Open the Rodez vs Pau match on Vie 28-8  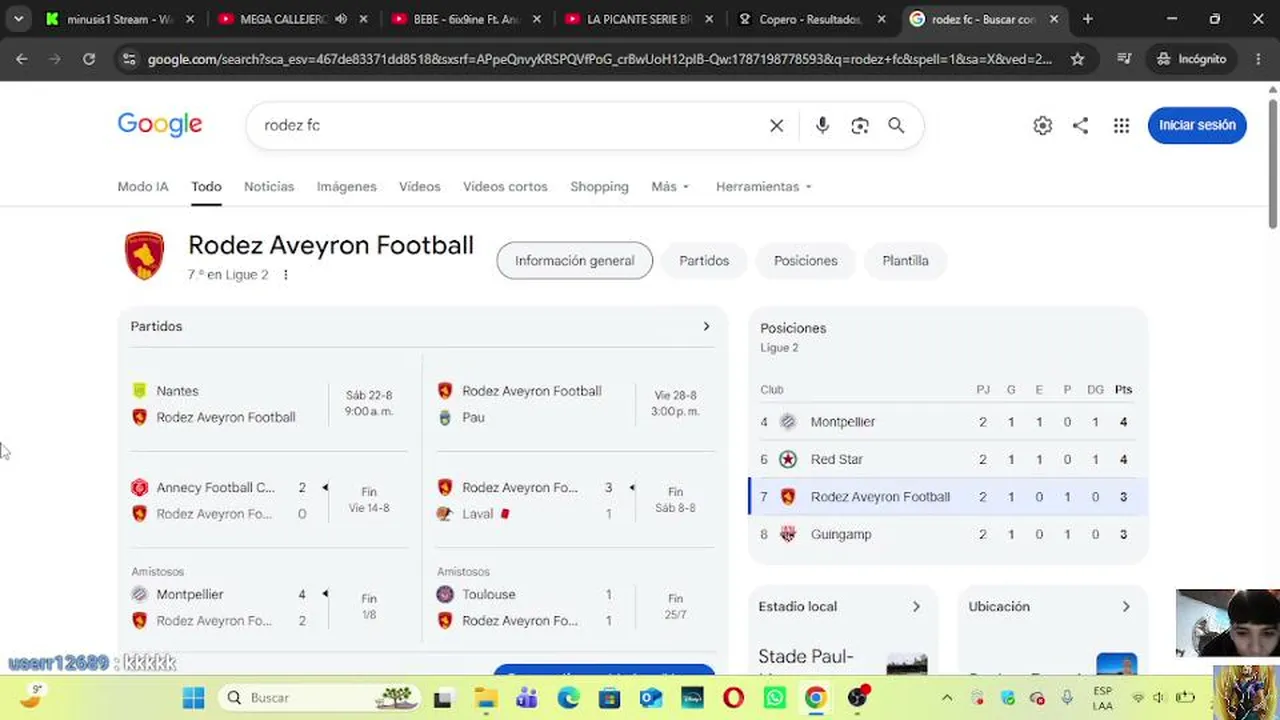point(575,404)
